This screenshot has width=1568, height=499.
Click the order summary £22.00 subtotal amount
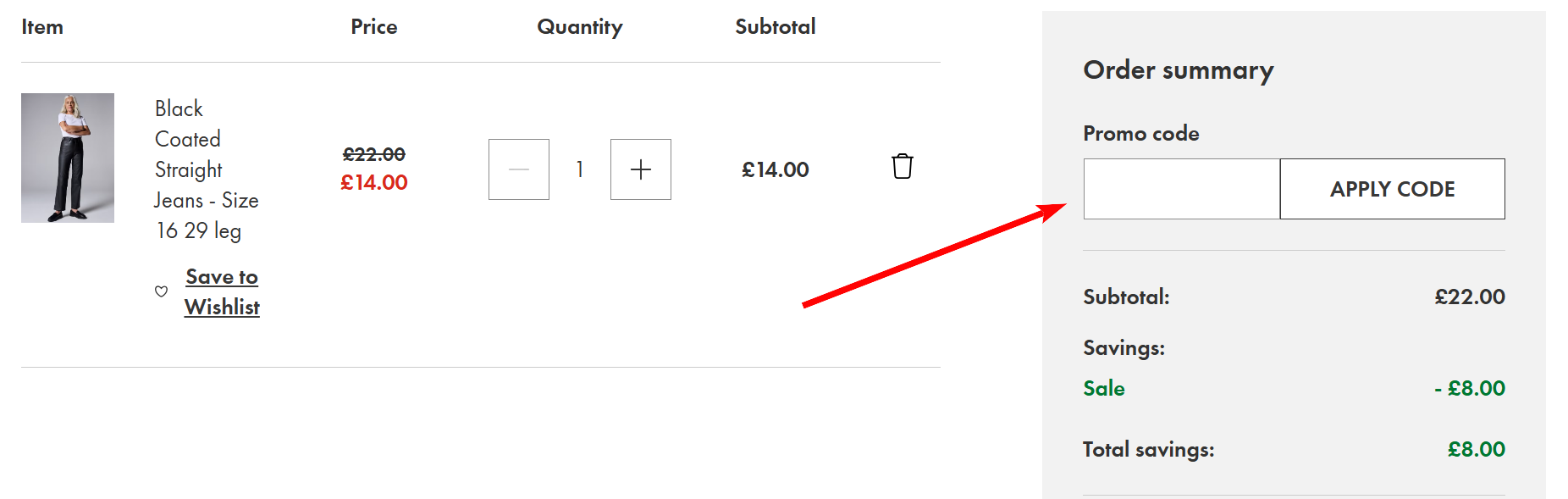click(x=1469, y=297)
